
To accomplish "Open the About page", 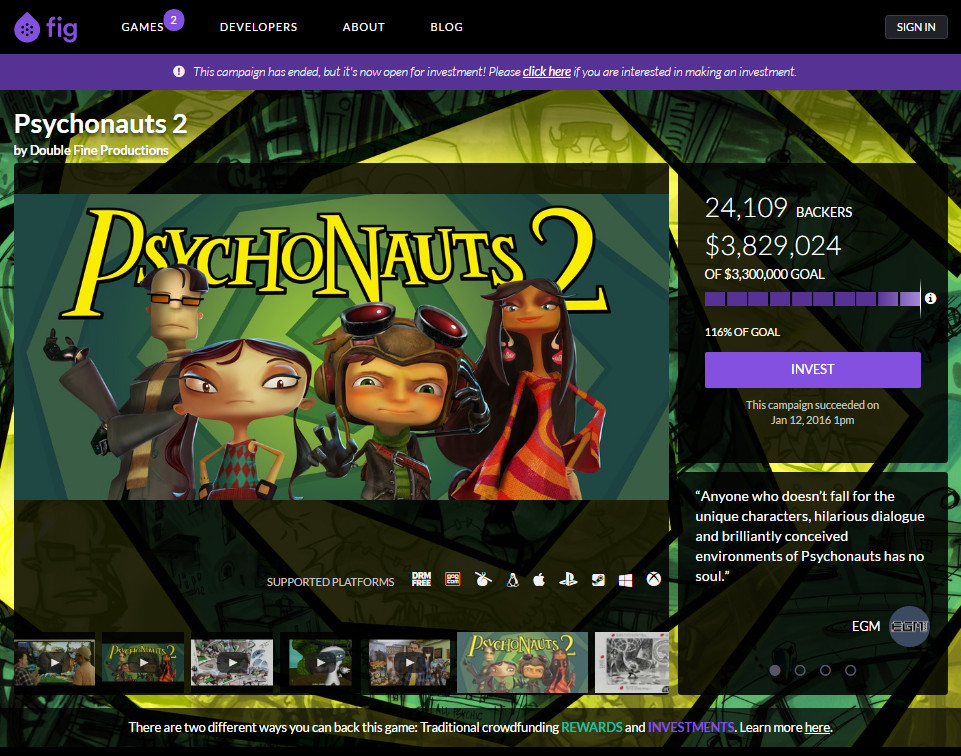I will point(363,27).
